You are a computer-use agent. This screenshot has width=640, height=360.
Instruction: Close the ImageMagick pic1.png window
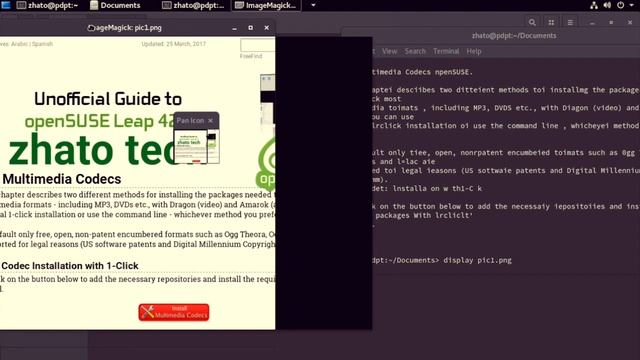click(267, 28)
